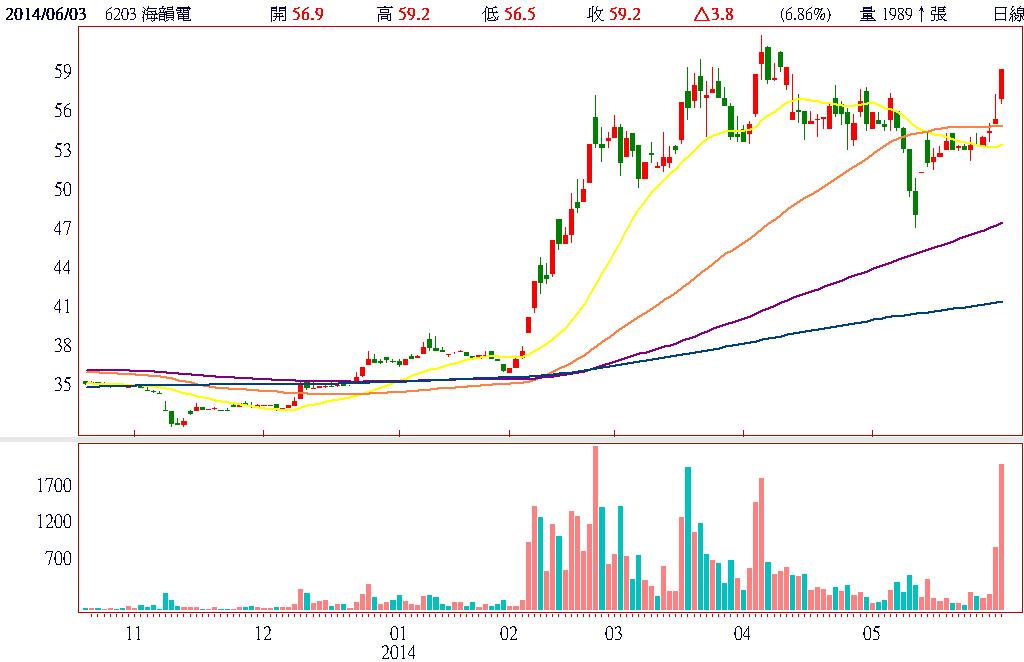Click the tallest volume bar in the volume panel

pos(595,528)
